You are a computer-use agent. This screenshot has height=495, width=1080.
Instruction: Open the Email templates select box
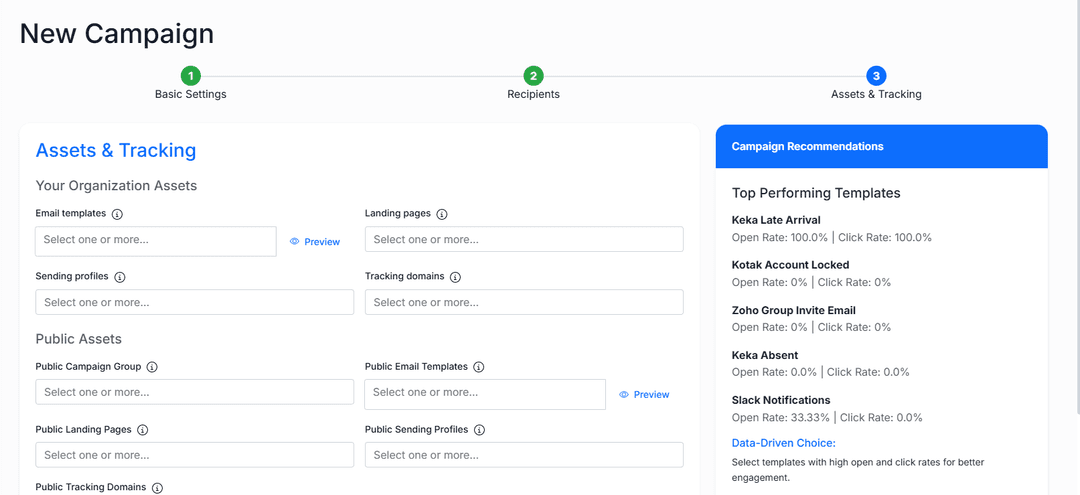pos(155,241)
